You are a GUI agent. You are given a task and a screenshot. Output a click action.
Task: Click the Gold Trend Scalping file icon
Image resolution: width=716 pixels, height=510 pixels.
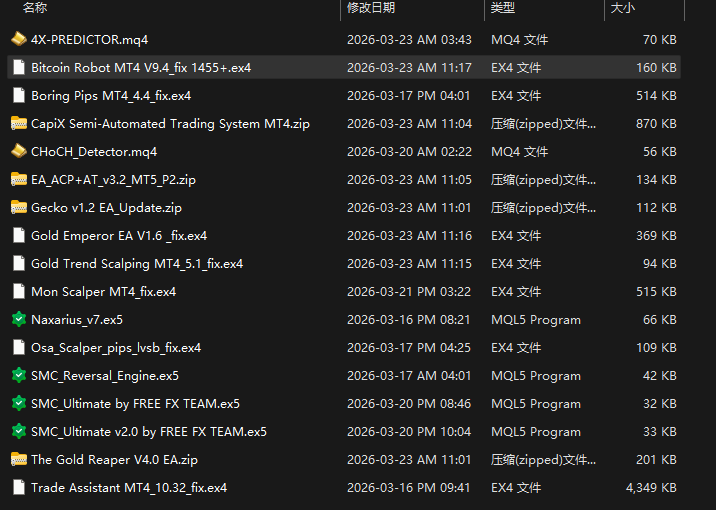19,263
